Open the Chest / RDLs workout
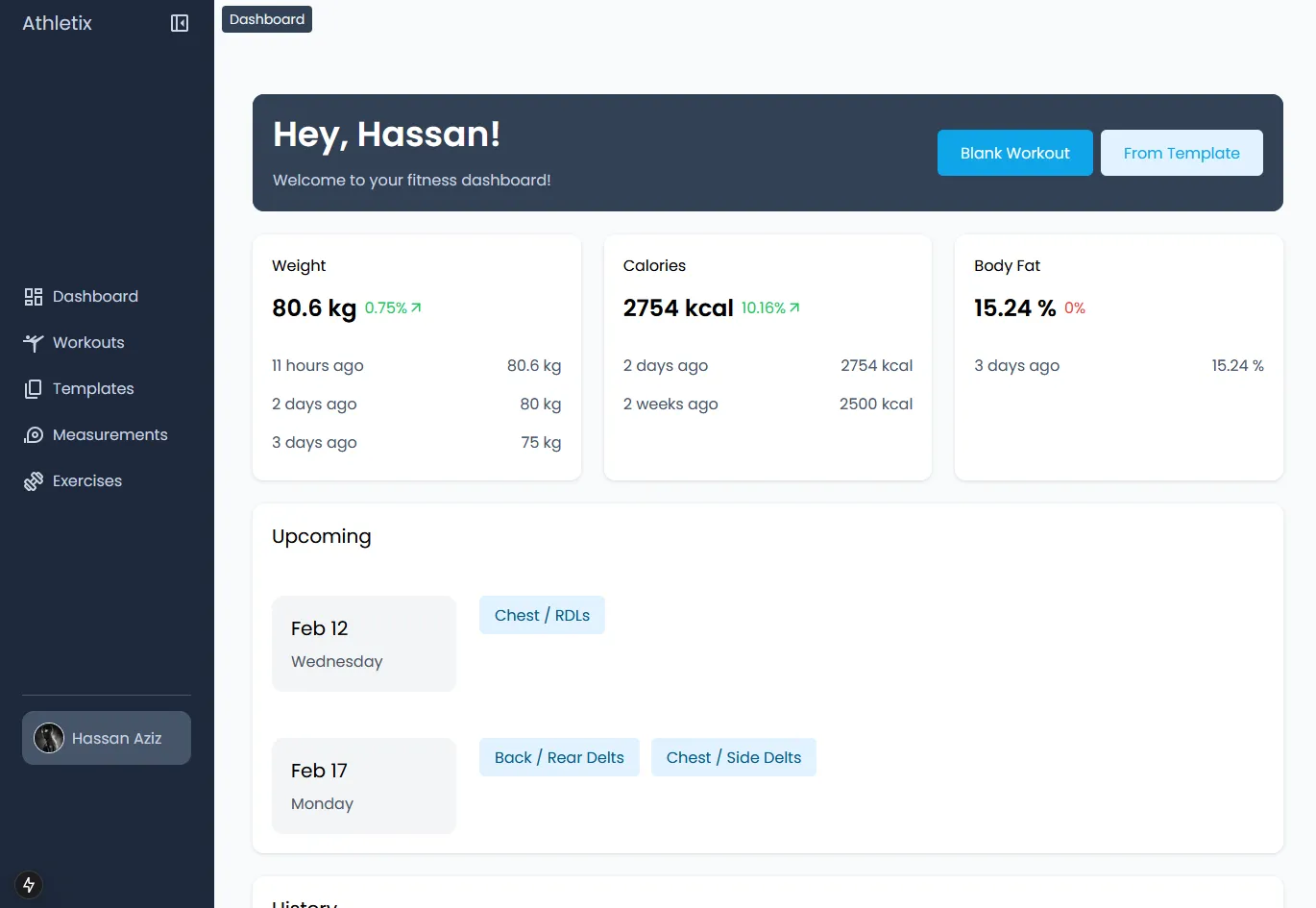Screen dimensions: 1316x908 coord(542,615)
